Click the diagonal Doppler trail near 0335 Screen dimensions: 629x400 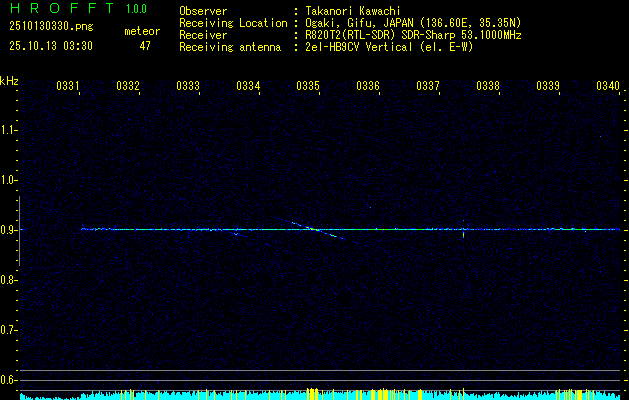(x=317, y=229)
